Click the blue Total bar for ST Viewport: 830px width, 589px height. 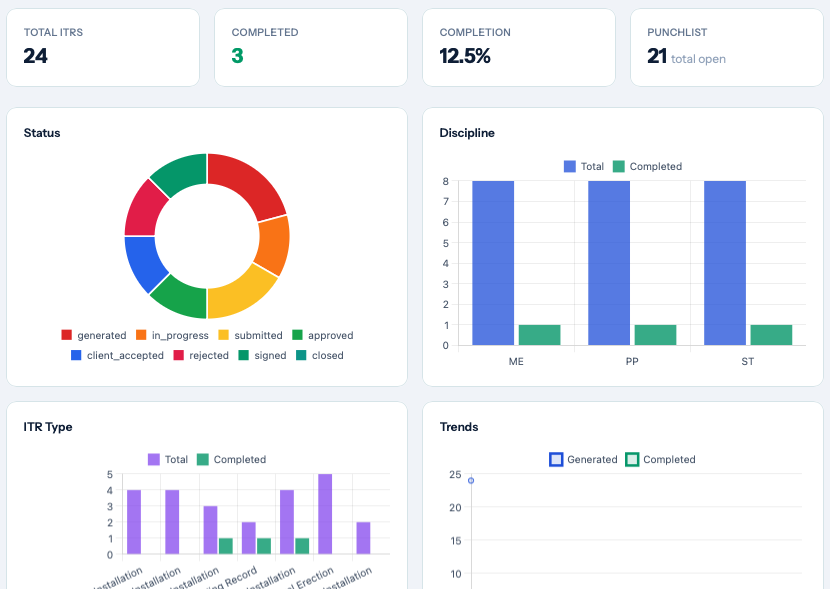(x=725, y=263)
